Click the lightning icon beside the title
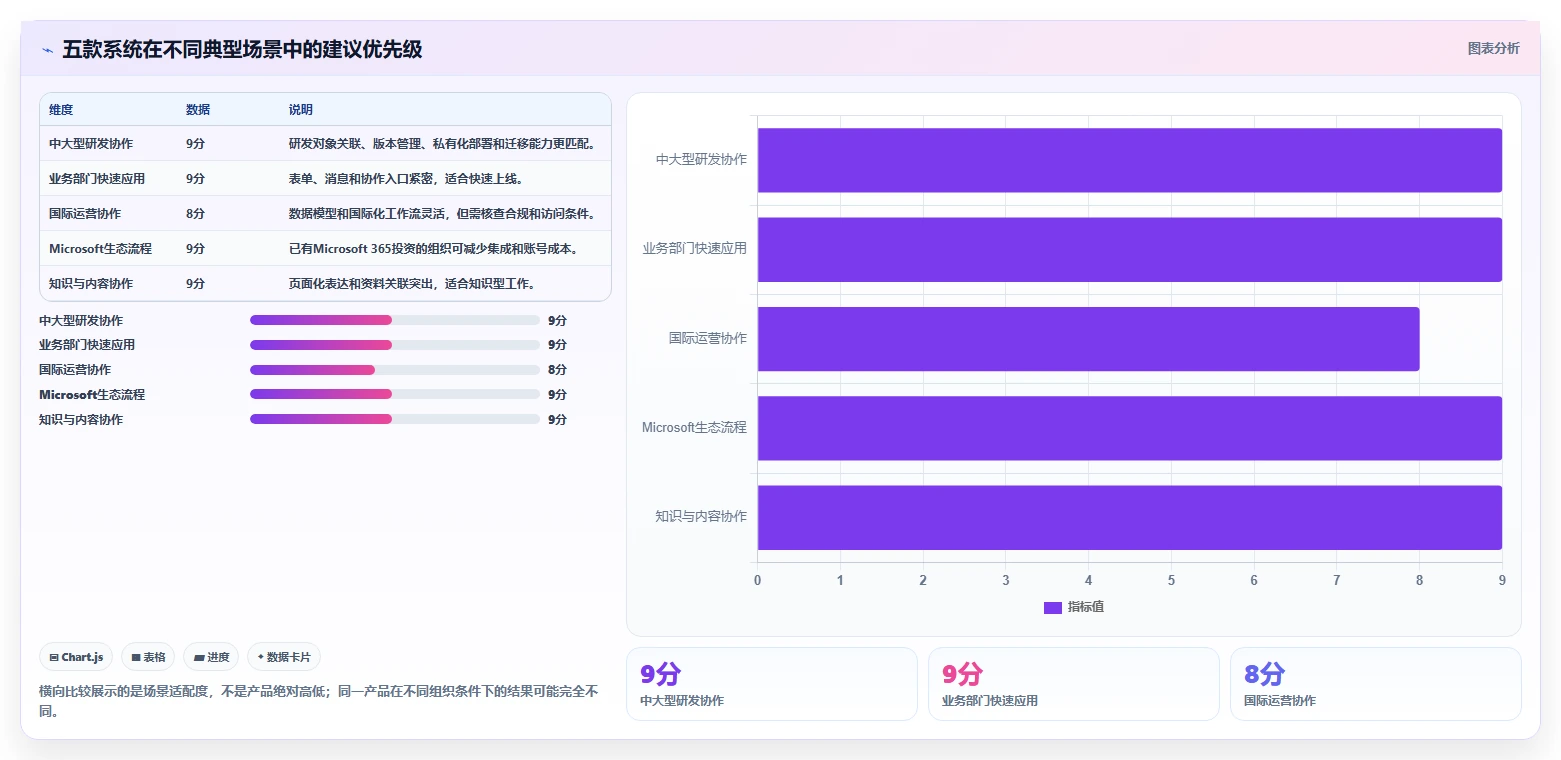Screen dimensions: 1561x760 coord(47,50)
